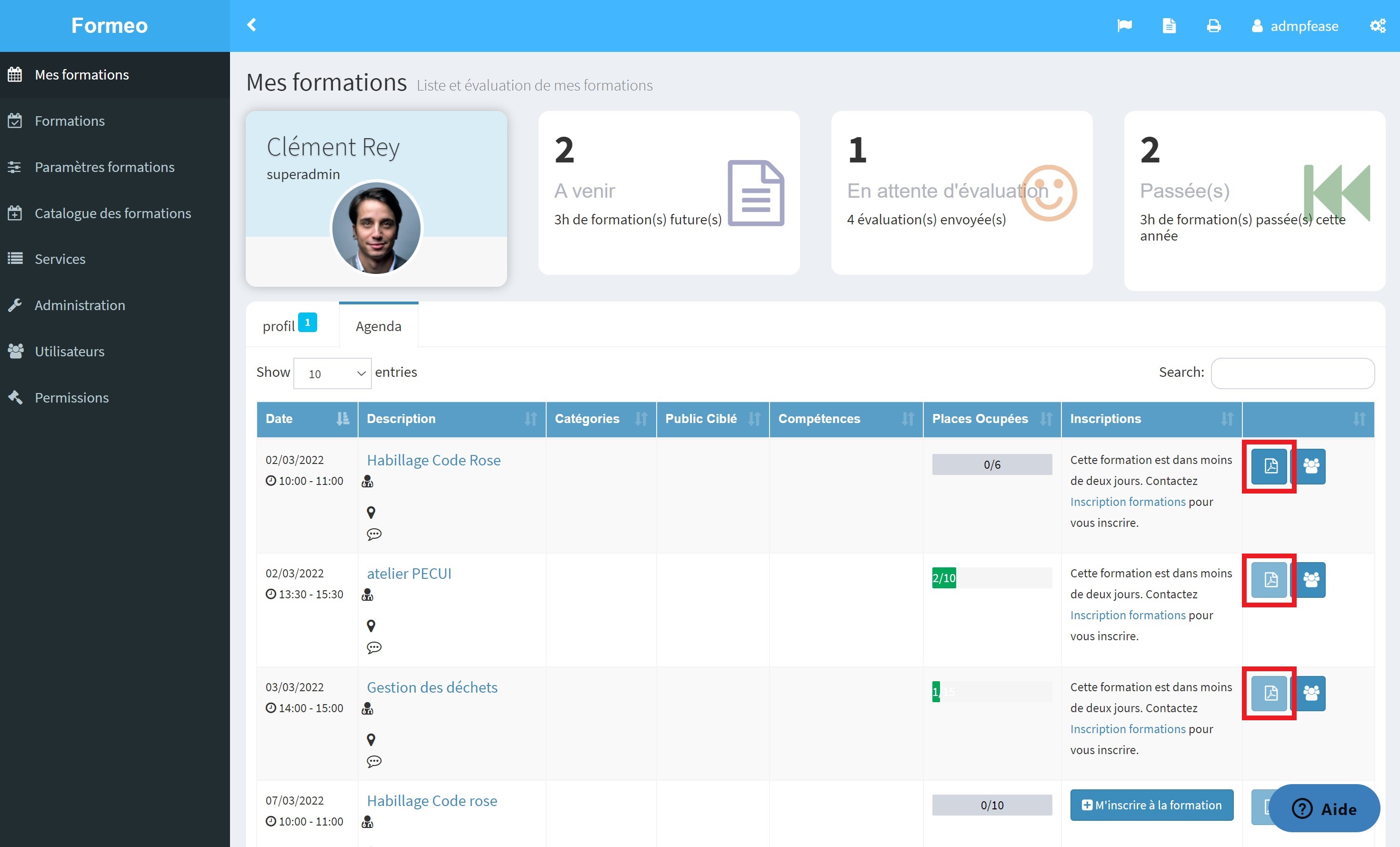
Task: Click the Passée(s) stats card
Action: coord(1255,201)
